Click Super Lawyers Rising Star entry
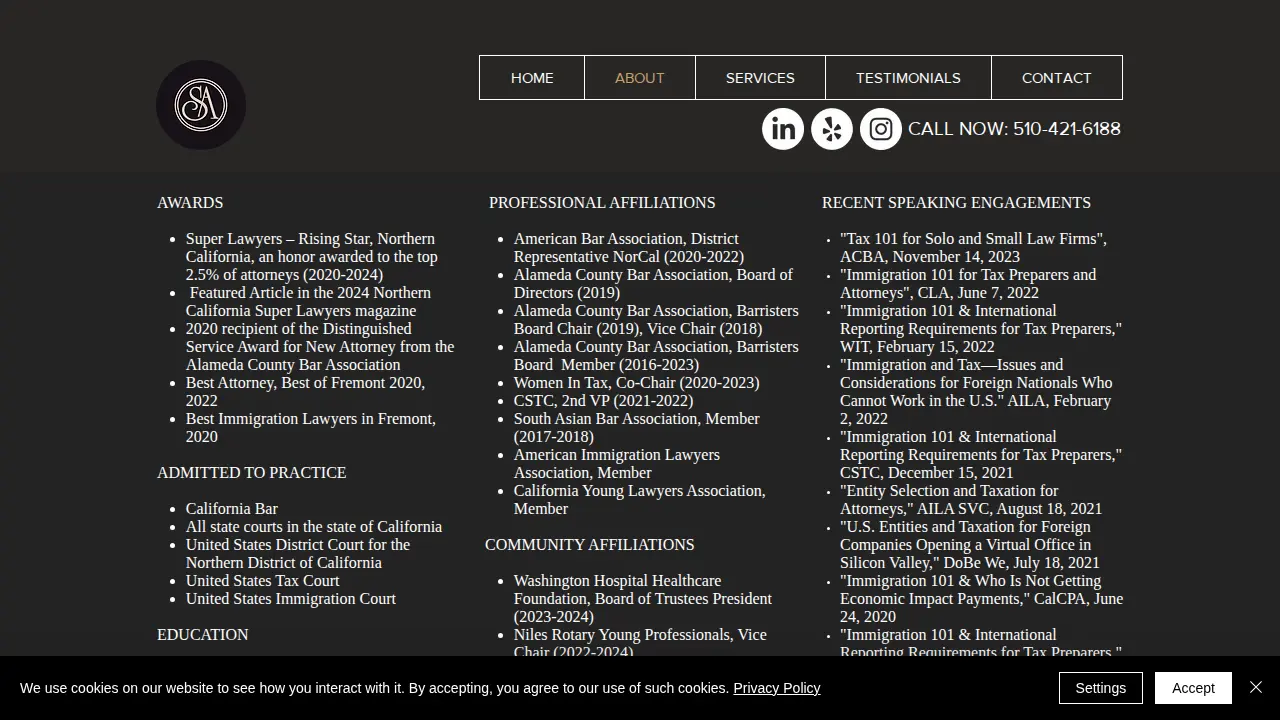This screenshot has height=720, width=1280. (x=312, y=257)
